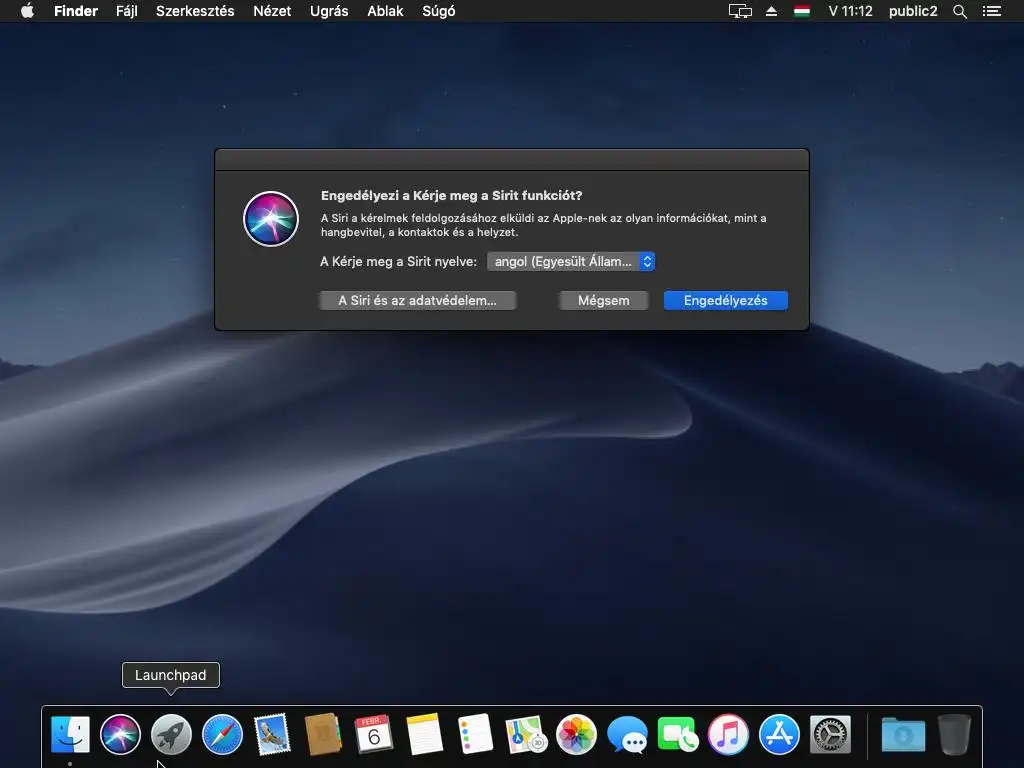Click the Siri icon in dialog
Screen dimensions: 1024x768
(271, 219)
